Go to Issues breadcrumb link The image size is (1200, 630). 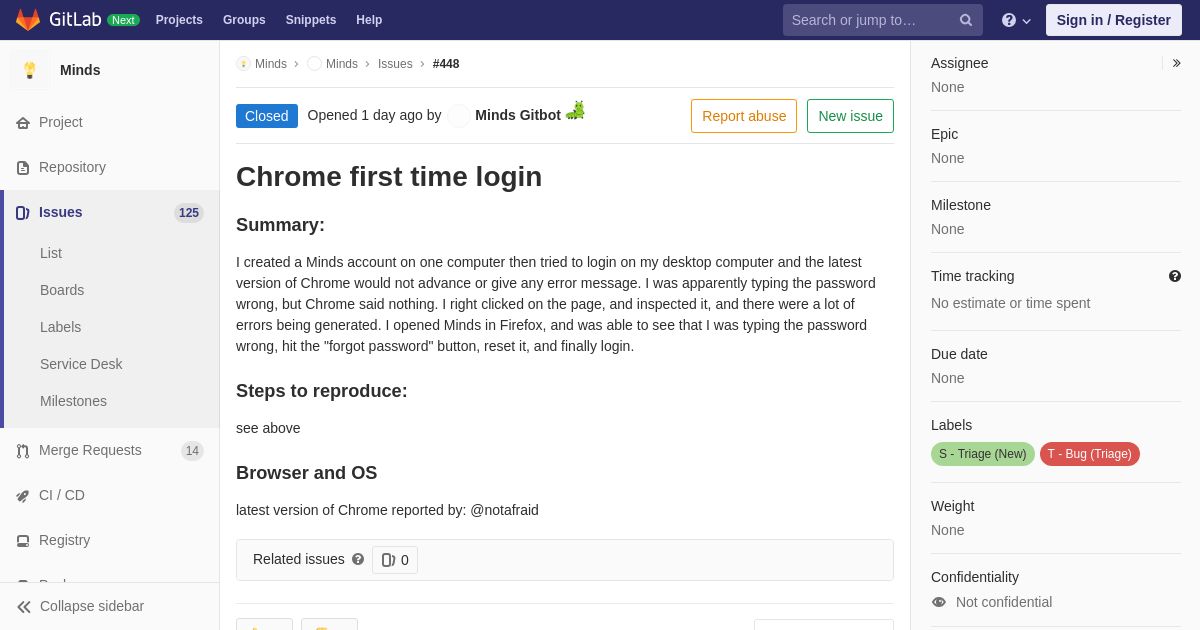(x=395, y=64)
